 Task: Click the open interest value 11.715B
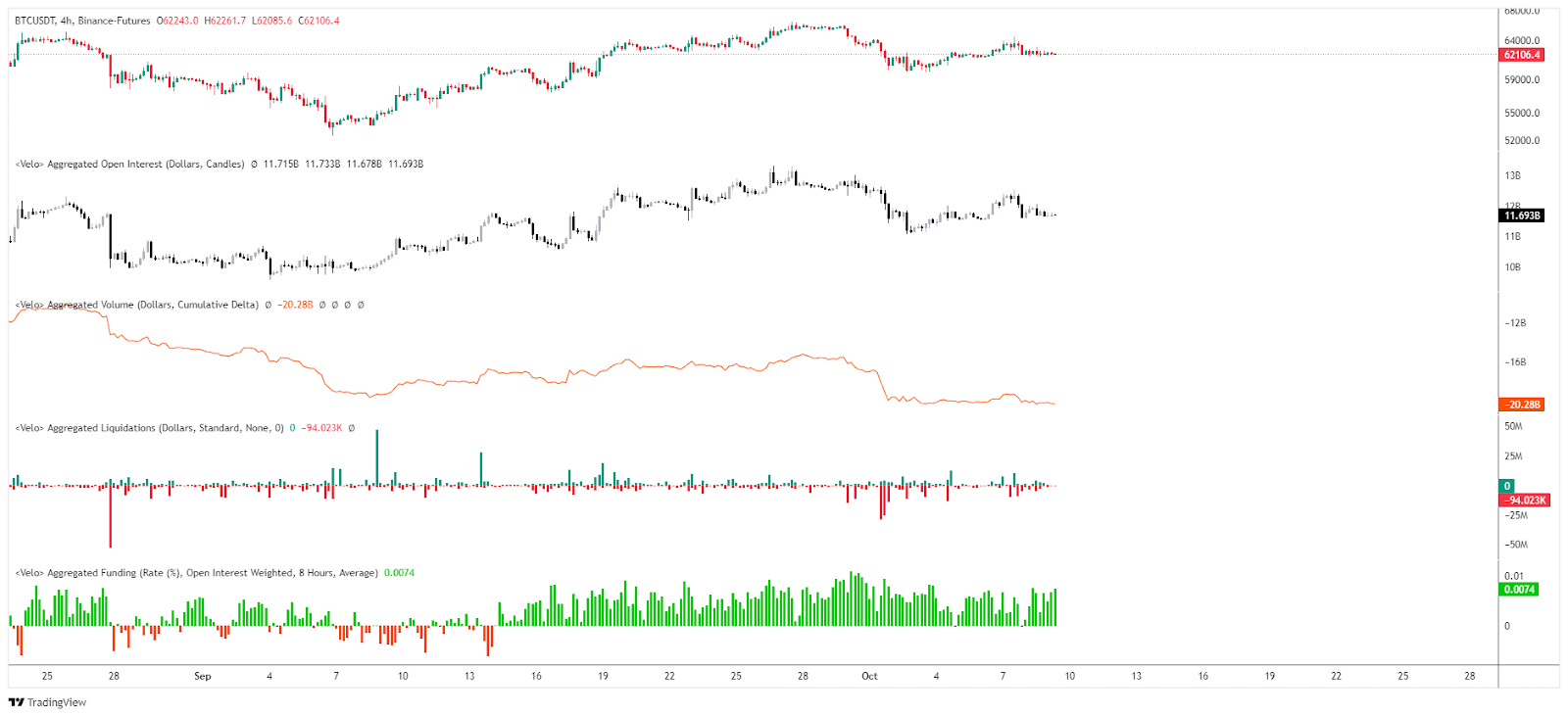point(280,165)
